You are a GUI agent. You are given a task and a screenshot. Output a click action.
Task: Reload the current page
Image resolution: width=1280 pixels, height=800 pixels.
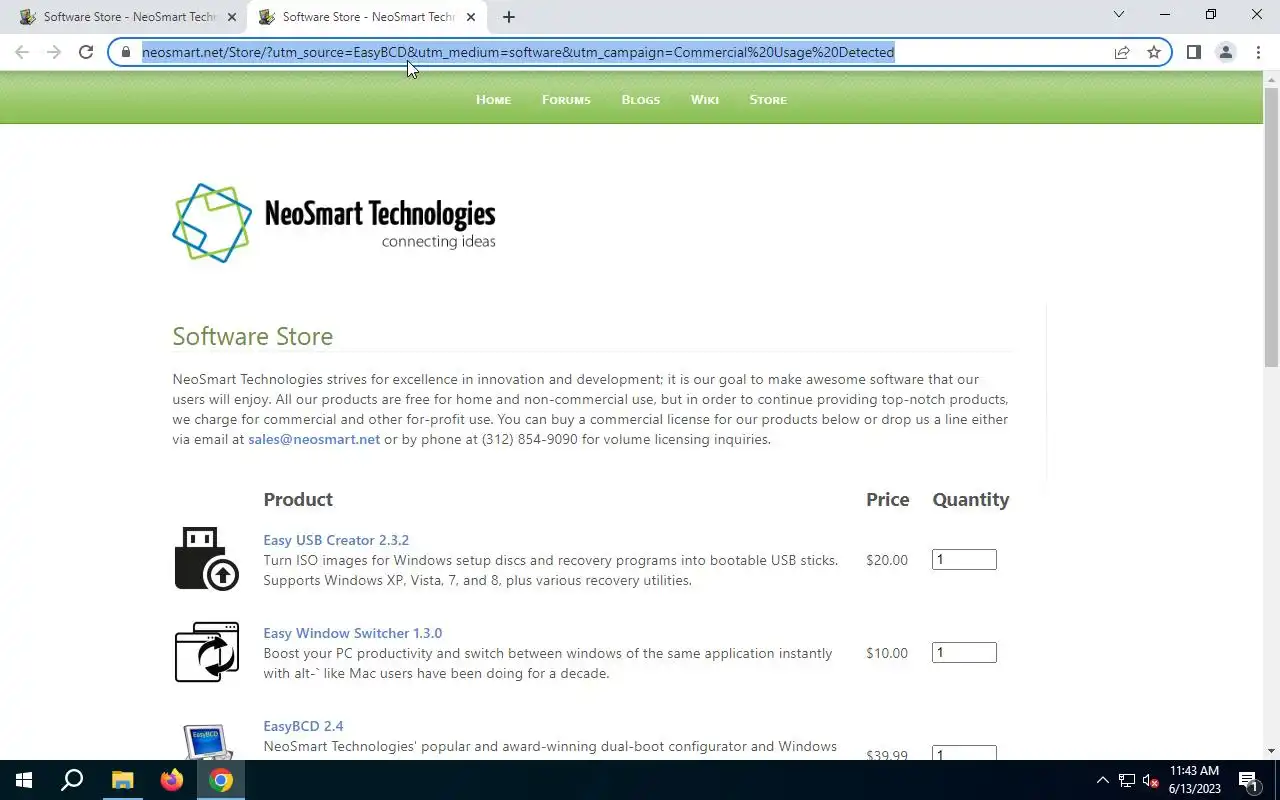[x=86, y=52]
